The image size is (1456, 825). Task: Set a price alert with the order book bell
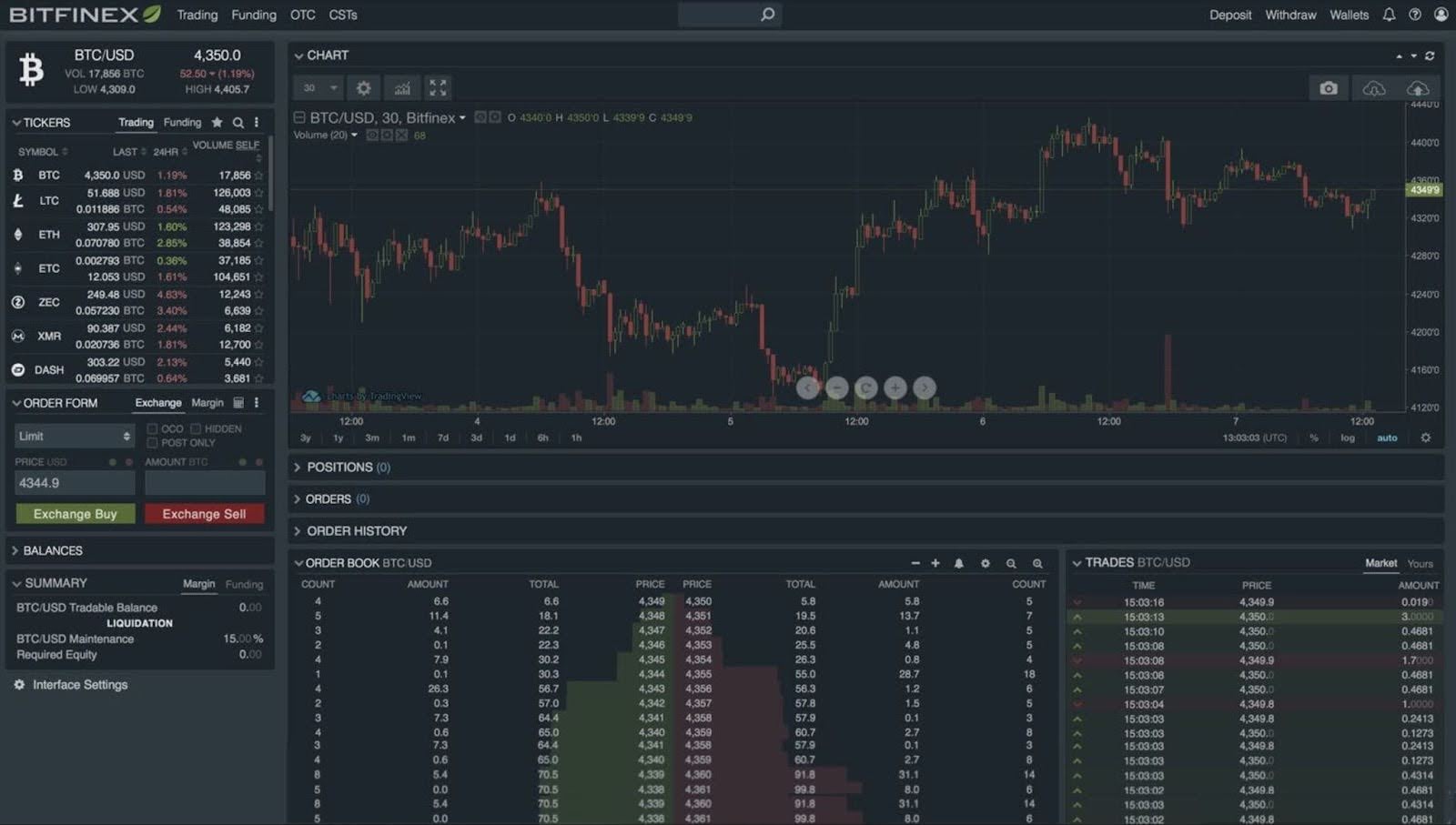pos(959,564)
